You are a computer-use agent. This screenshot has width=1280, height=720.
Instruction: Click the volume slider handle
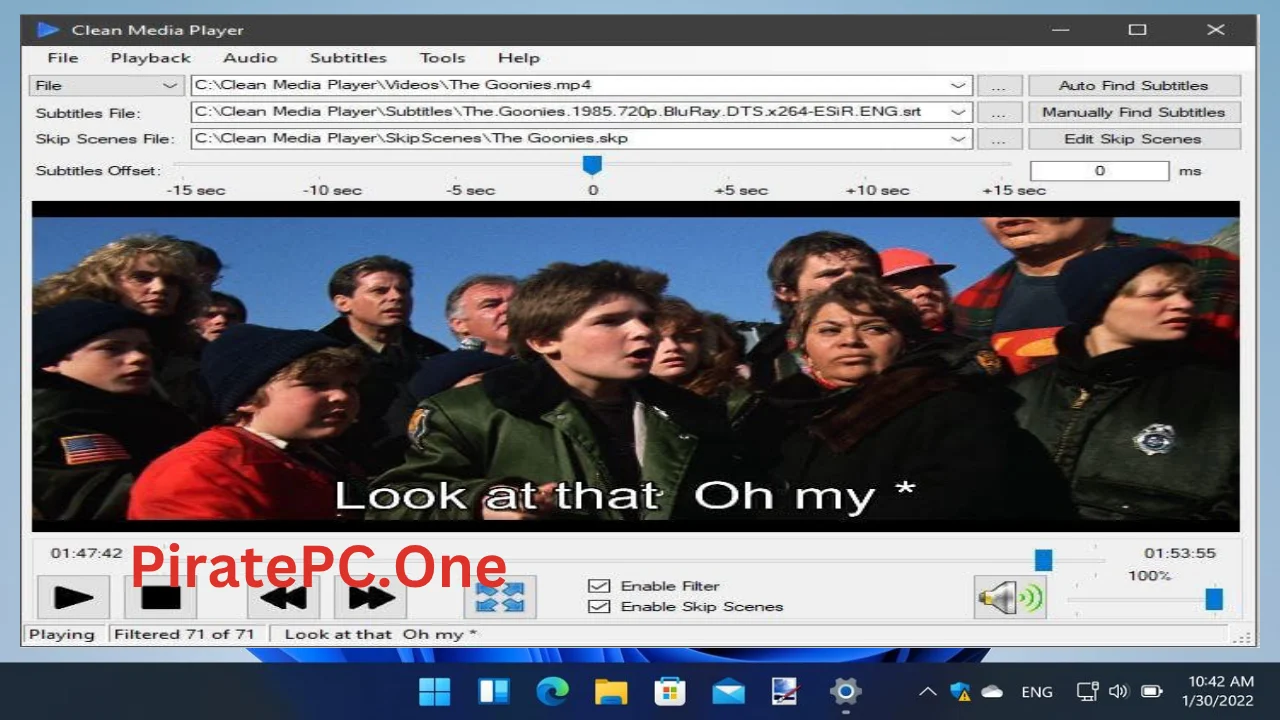[1214, 598]
